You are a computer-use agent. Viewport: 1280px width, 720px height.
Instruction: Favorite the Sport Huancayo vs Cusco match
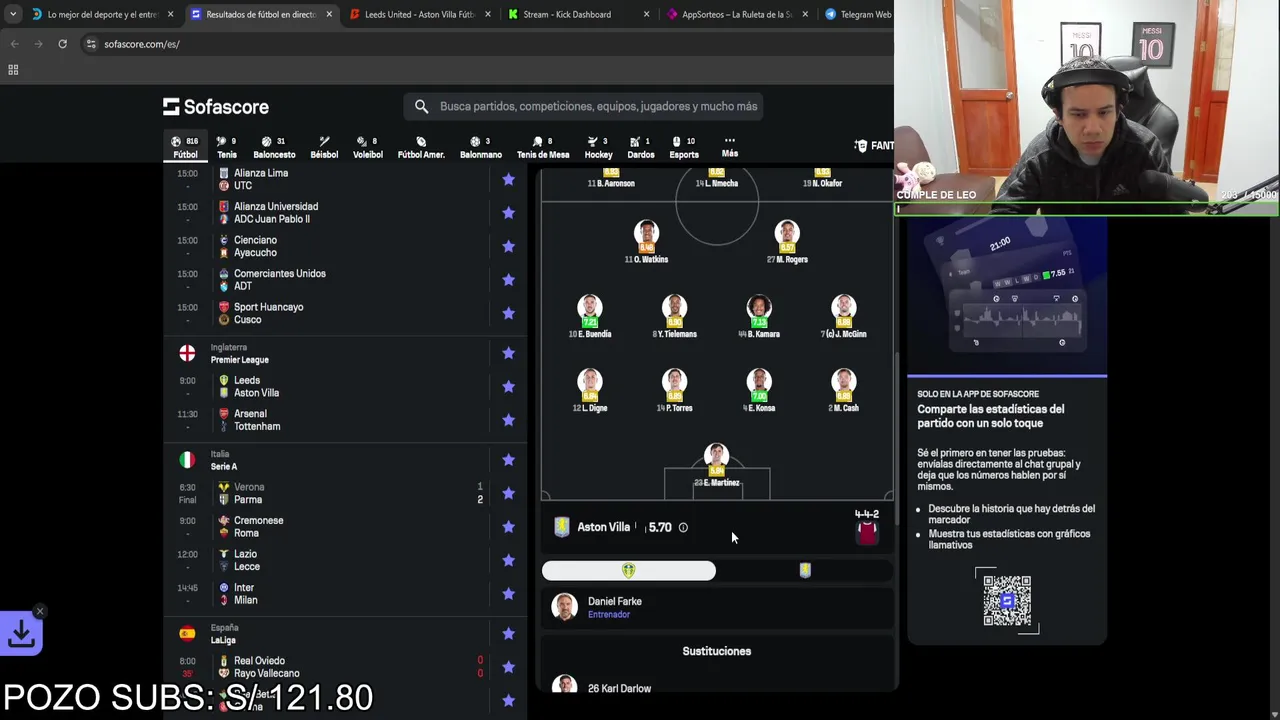click(x=508, y=313)
